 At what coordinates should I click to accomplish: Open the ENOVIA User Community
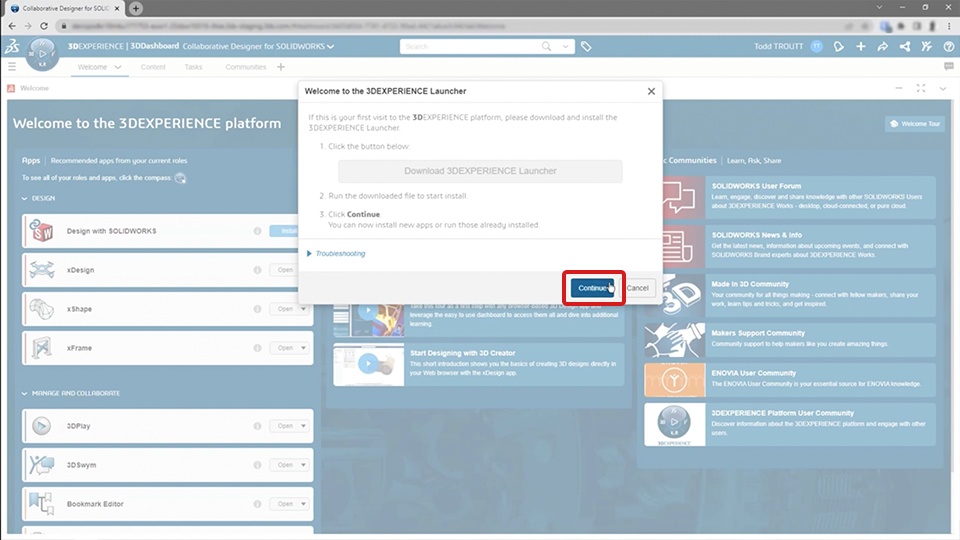(x=789, y=380)
